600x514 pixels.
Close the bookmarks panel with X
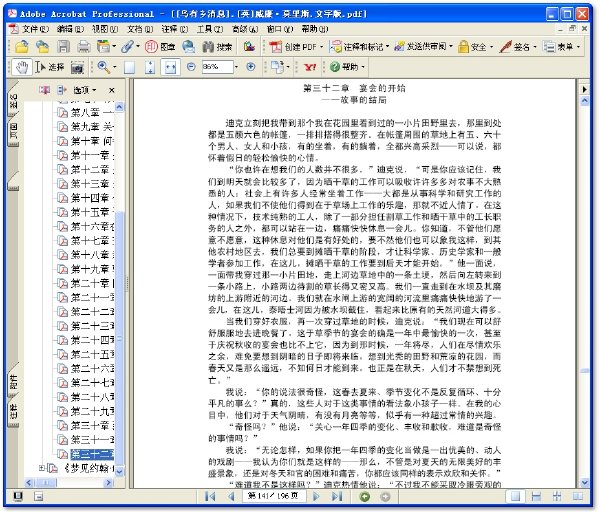(111, 90)
